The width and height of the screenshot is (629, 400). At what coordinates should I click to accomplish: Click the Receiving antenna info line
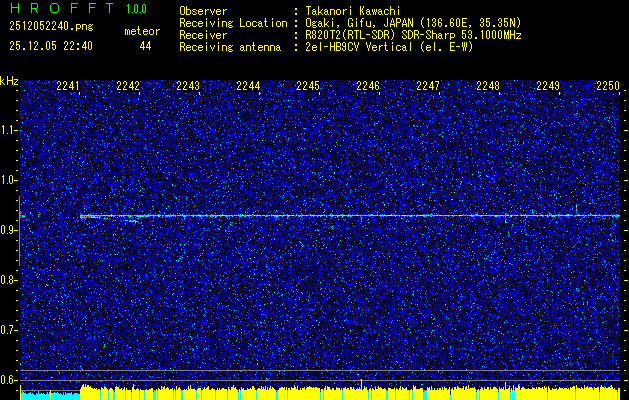[326, 47]
